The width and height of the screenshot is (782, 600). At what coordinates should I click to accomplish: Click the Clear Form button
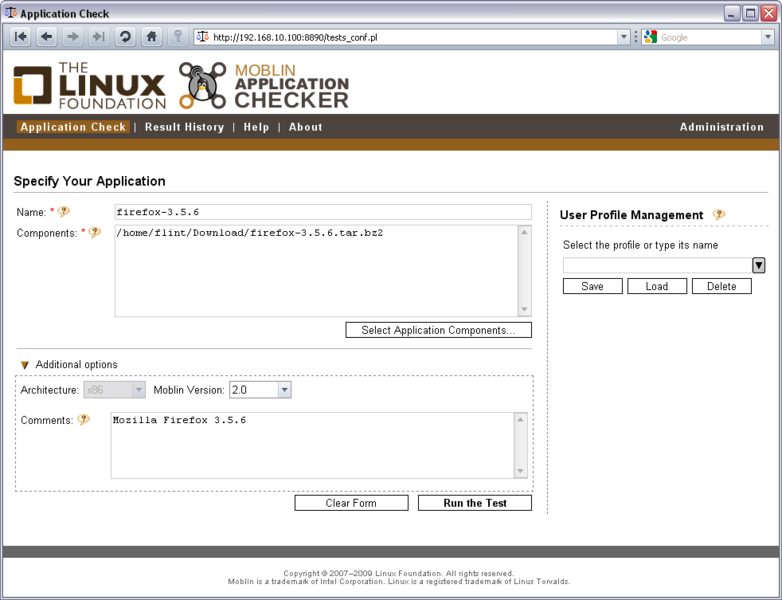pos(351,503)
